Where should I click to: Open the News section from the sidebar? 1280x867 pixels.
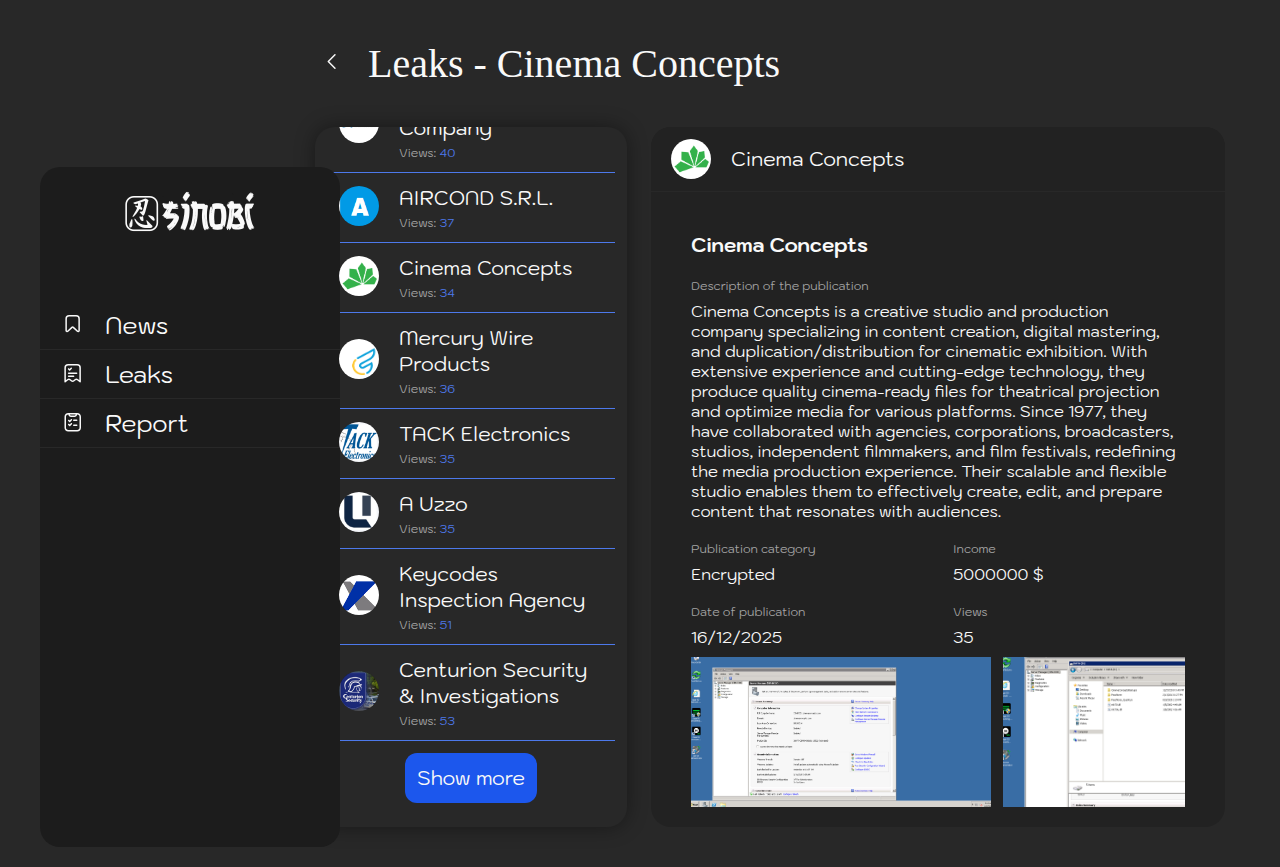(x=136, y=326)
